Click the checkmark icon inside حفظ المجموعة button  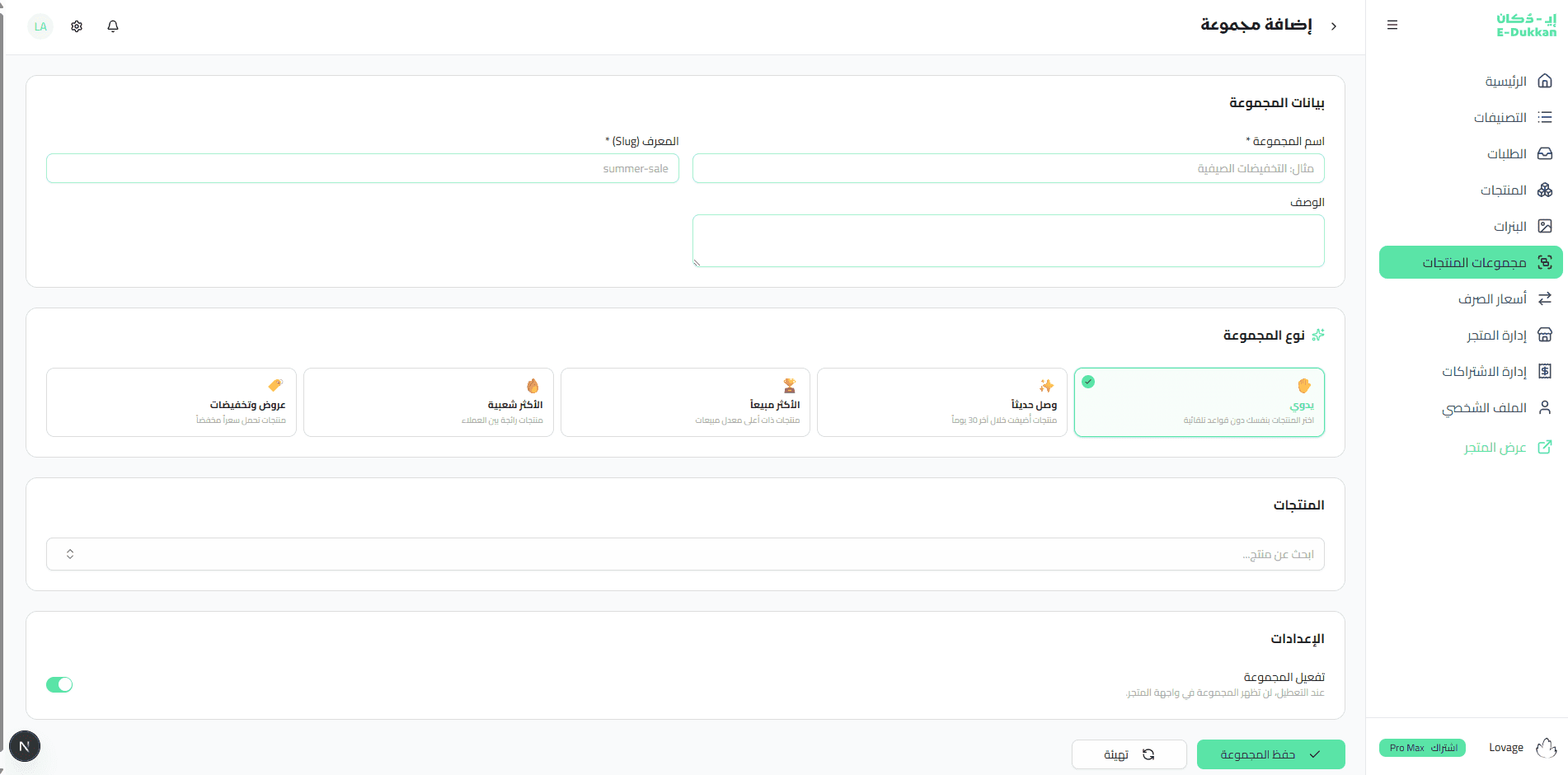pos(1315,754)
